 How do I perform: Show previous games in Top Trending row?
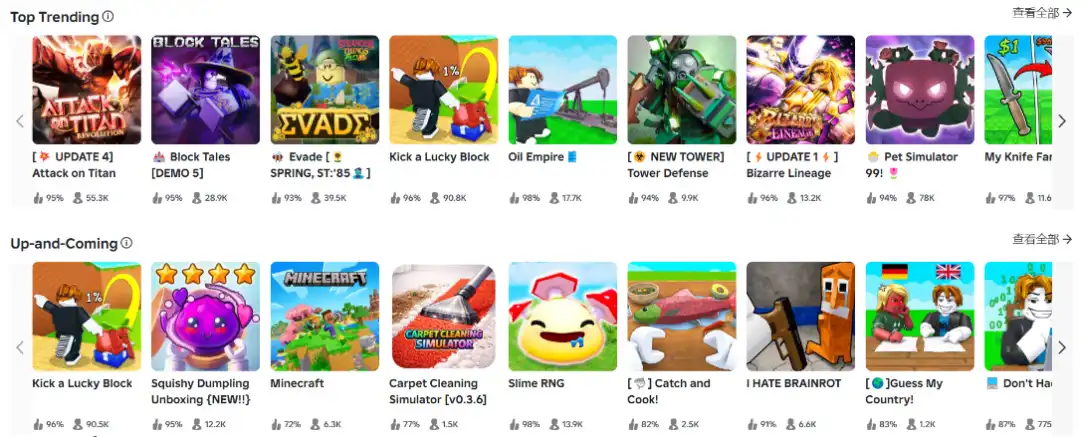click(x=20, y=121)
